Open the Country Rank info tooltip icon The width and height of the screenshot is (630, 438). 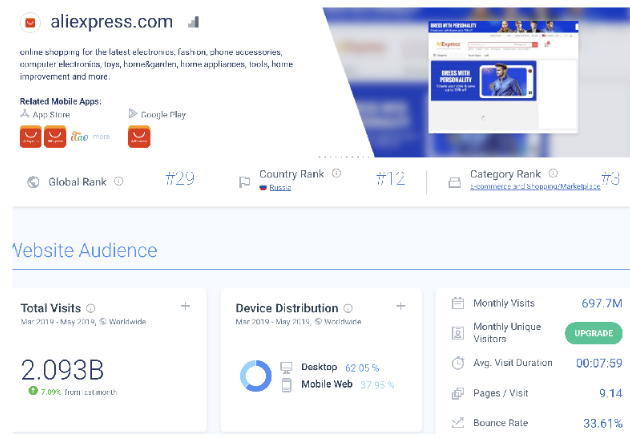coord(336,173)
